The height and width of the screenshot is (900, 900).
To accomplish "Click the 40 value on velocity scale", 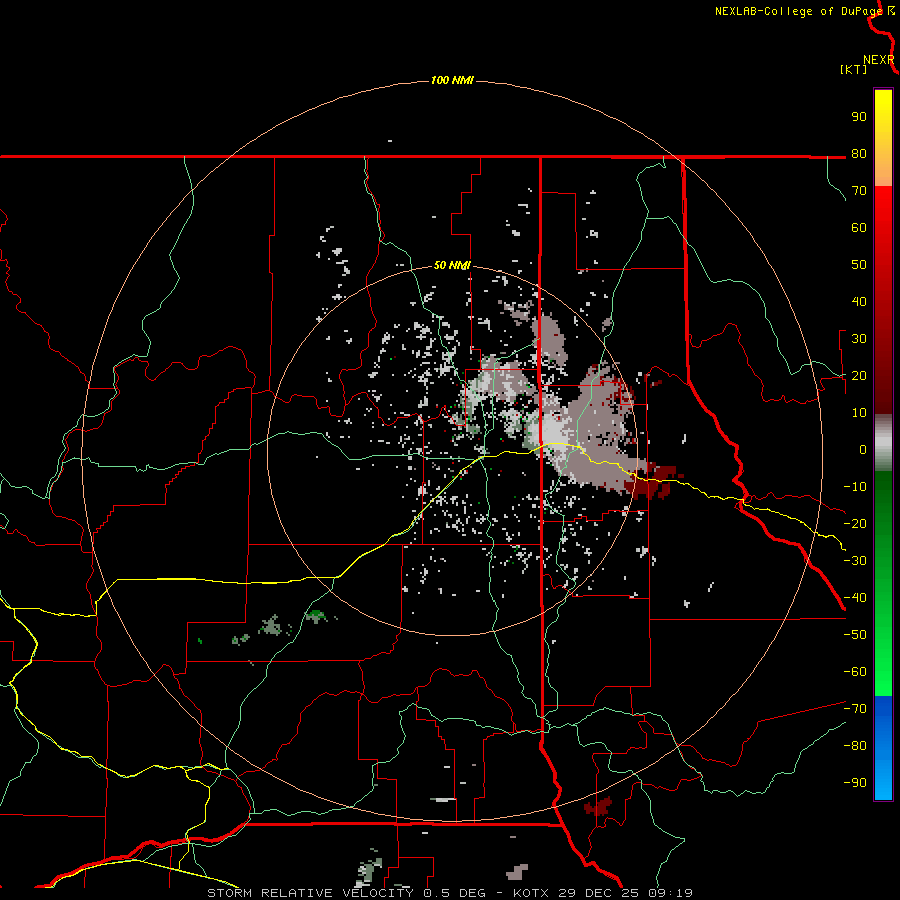I will 859,302.
